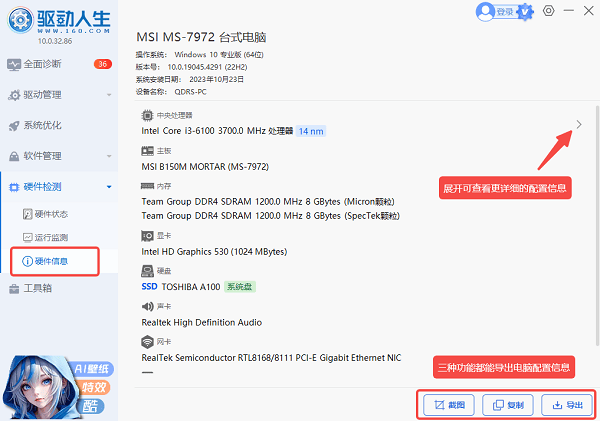Image resolution: width=600 pixels, height=421 pixels.
Task: Click the 系统优化 rocket icon
Action: pyautogui.click(x=14, y=126)
